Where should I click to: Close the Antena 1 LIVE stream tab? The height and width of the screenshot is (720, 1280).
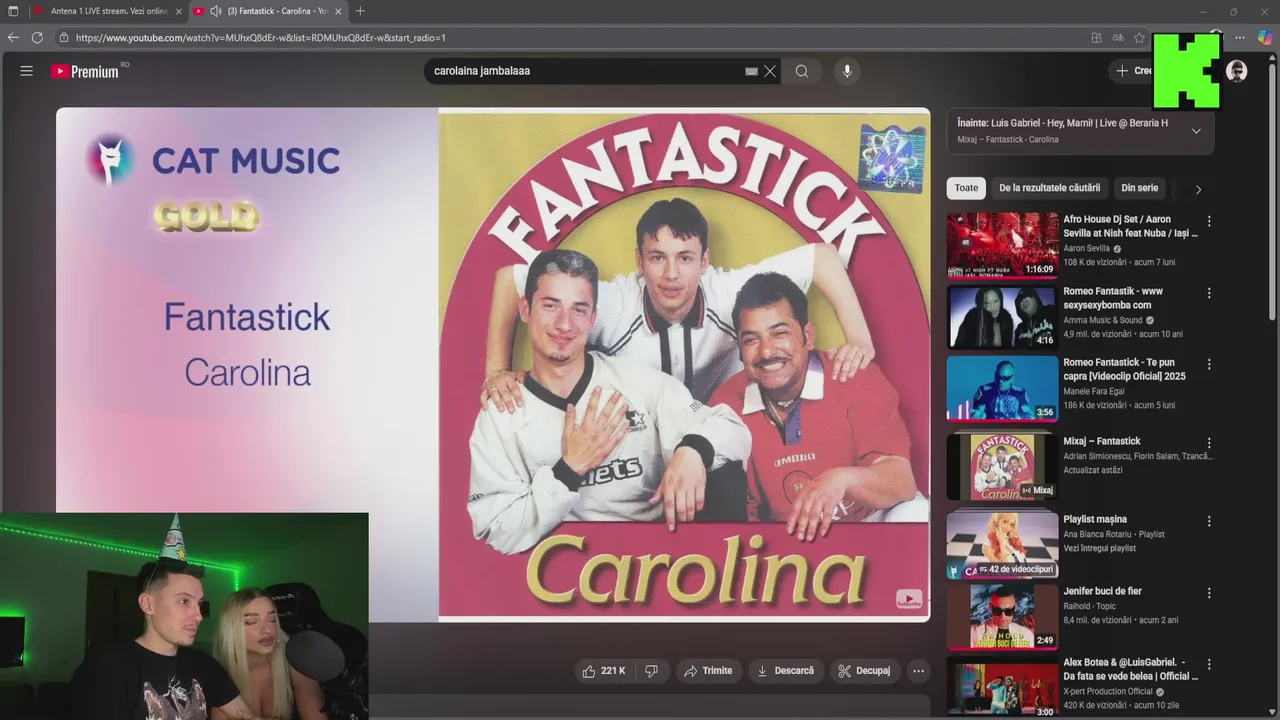(179, 11)
